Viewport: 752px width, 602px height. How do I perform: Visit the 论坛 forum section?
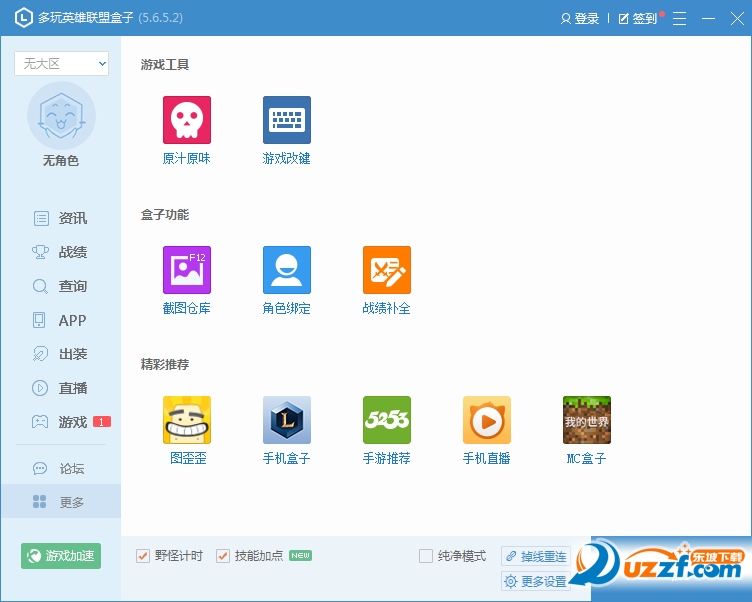point(60,468)
